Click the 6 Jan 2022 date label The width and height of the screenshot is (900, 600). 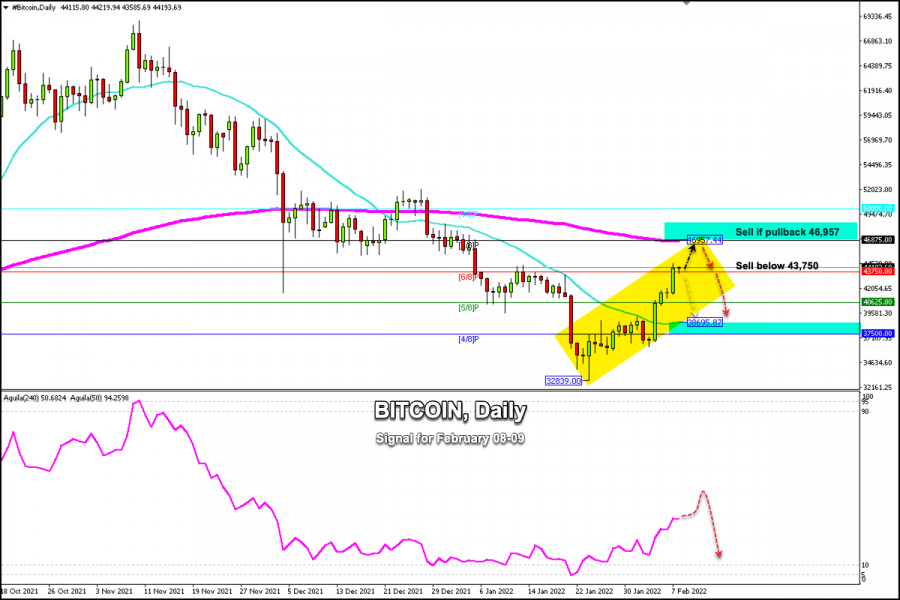pos(497,591)
